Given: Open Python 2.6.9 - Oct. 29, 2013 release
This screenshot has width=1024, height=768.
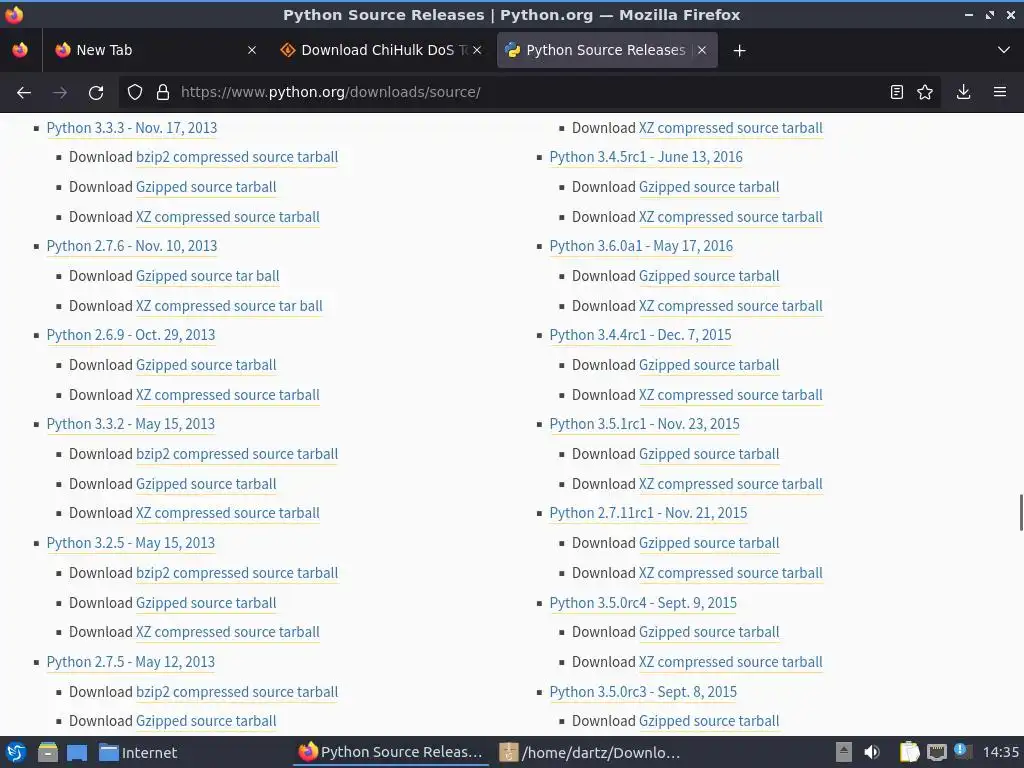Looking at the screenshot, I should [131, 335].
